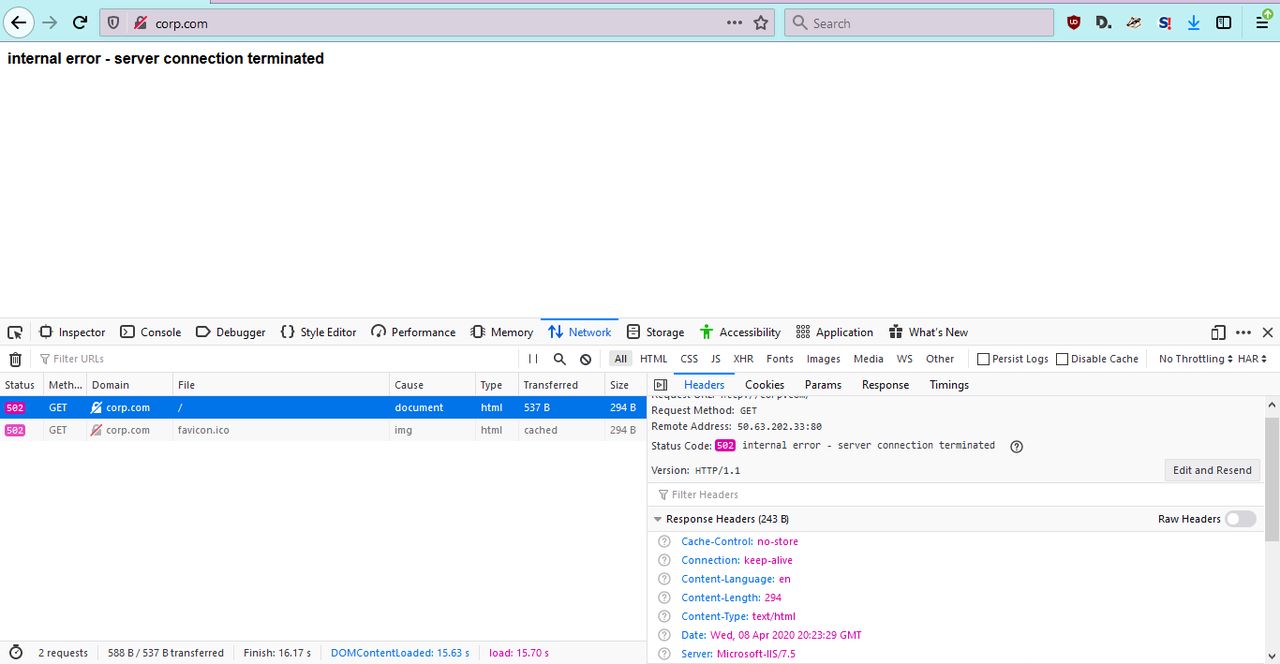Open the Timings tab in request details
Viewport: 1280px width, 664px height.
(949, 385)
